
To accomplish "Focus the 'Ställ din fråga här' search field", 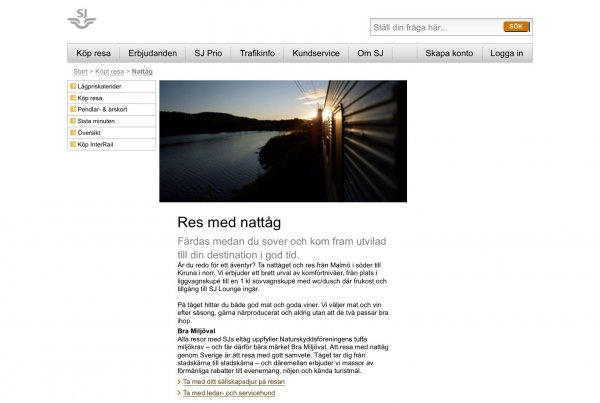I will [434, 28].
